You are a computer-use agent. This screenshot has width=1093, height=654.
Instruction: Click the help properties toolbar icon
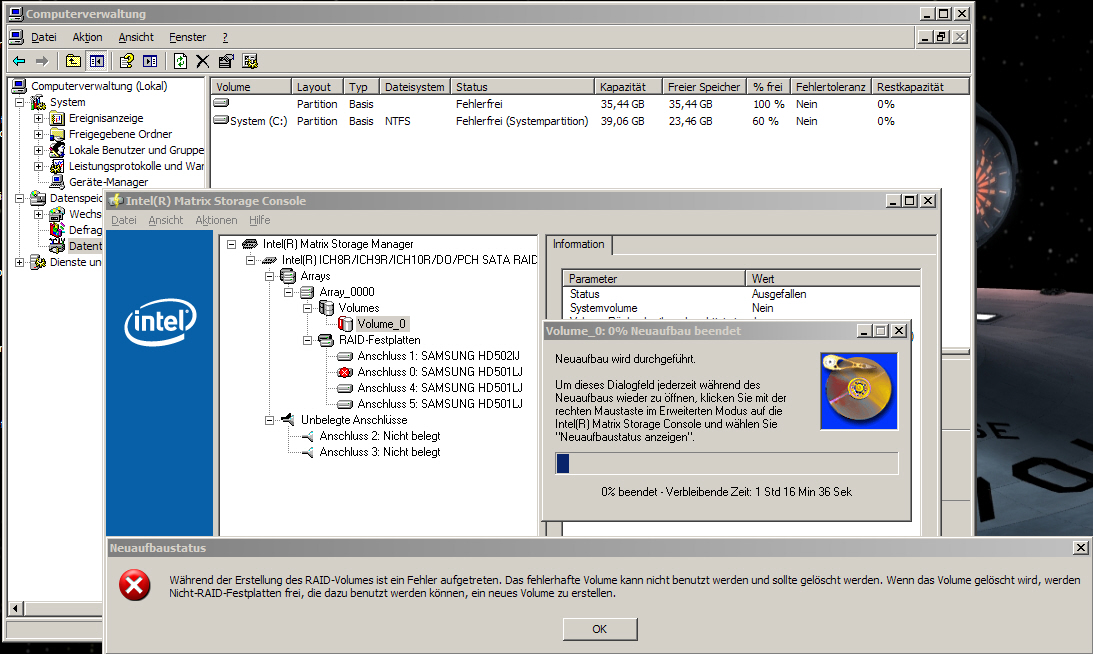[x=127, y=61]
